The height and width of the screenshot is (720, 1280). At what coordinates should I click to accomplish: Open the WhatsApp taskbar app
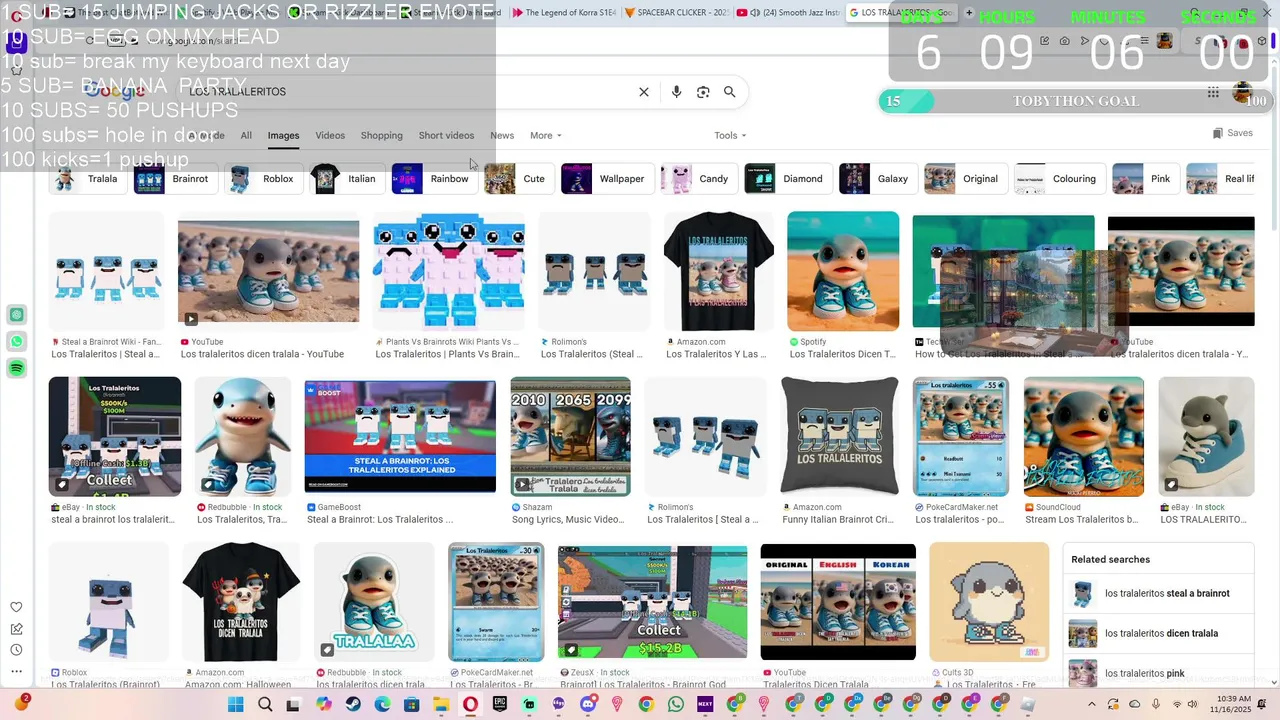point(676,705)
